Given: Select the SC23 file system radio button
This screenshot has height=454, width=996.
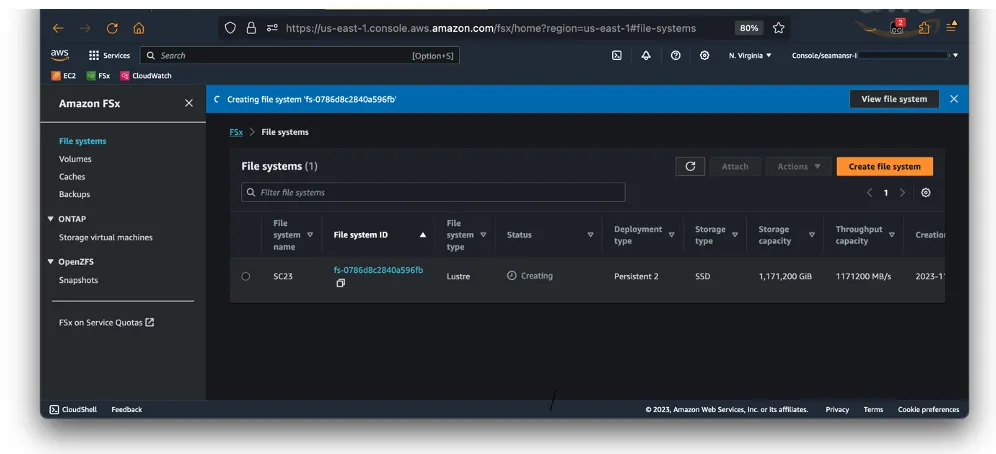Looking at the screenshot, I should click(246, 276).
